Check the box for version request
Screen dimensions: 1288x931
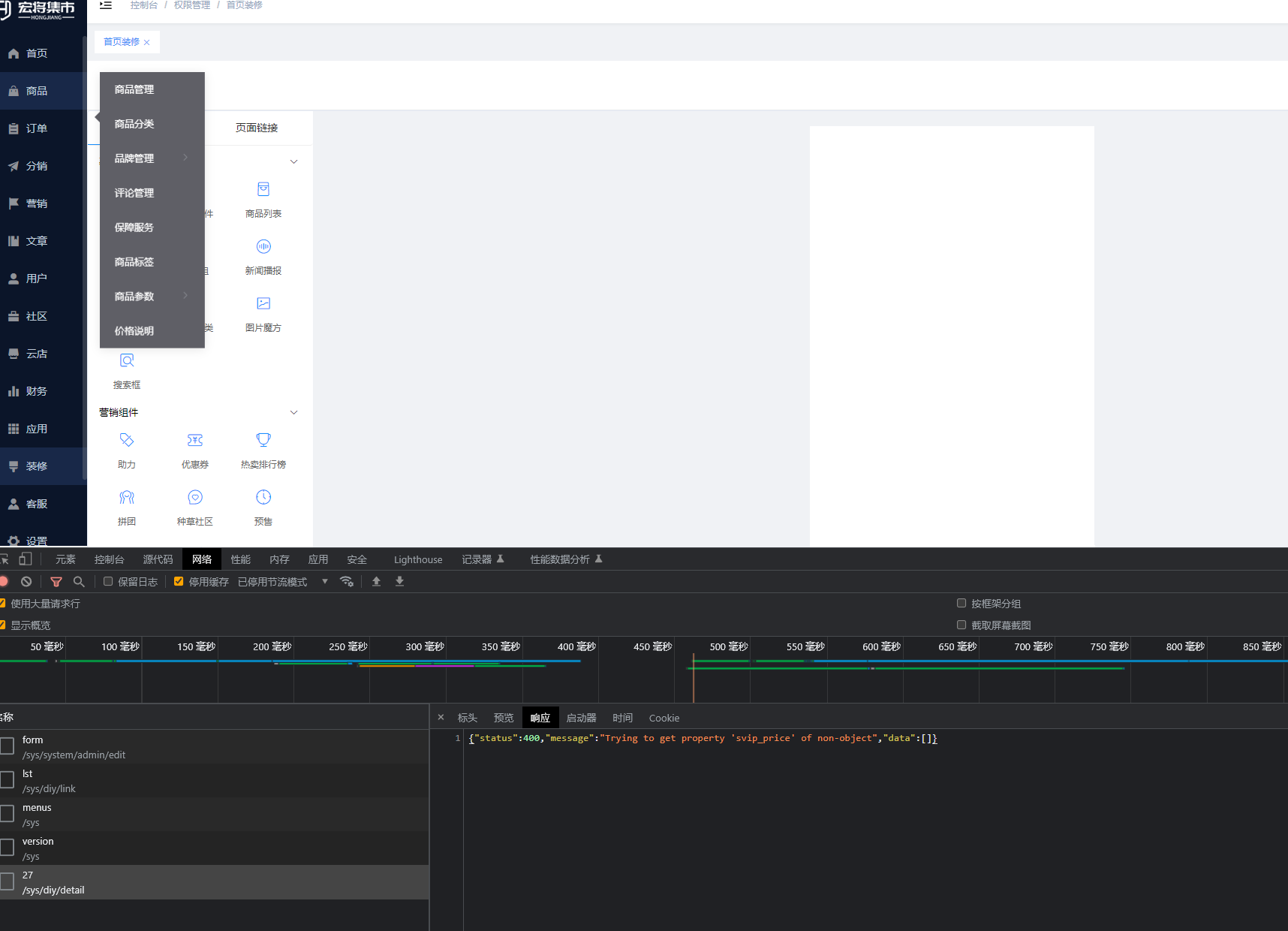click(8, 847)
